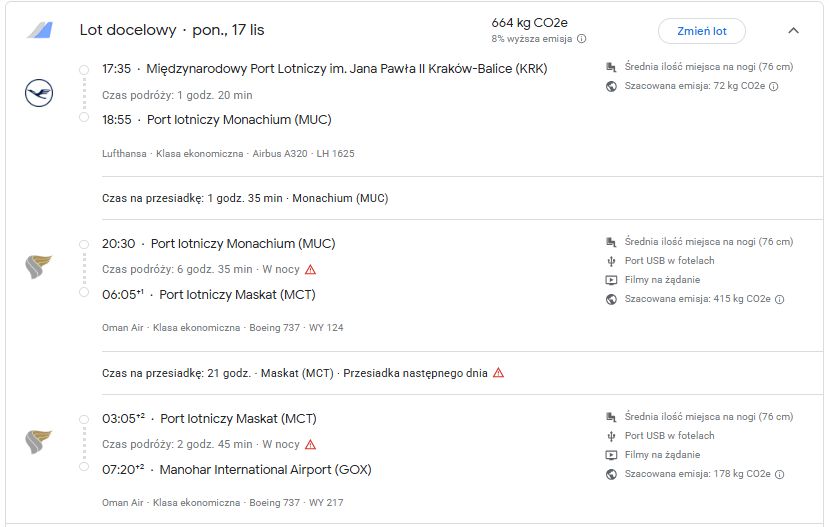Click Szacowana emisja: 72 kg CO2e

[x=695, y=86]
